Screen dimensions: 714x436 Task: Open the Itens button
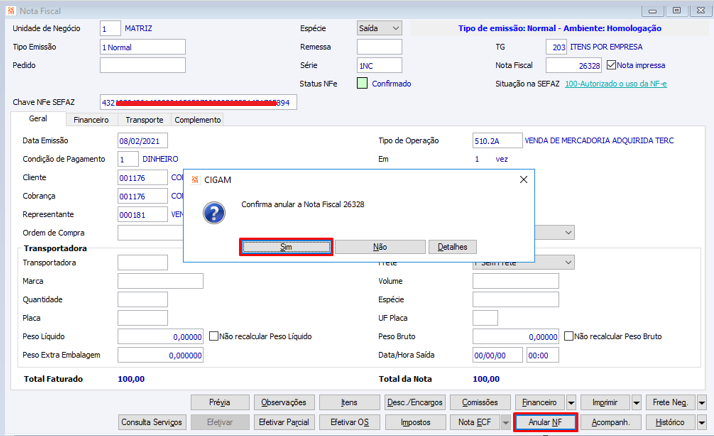click(349, 403)
